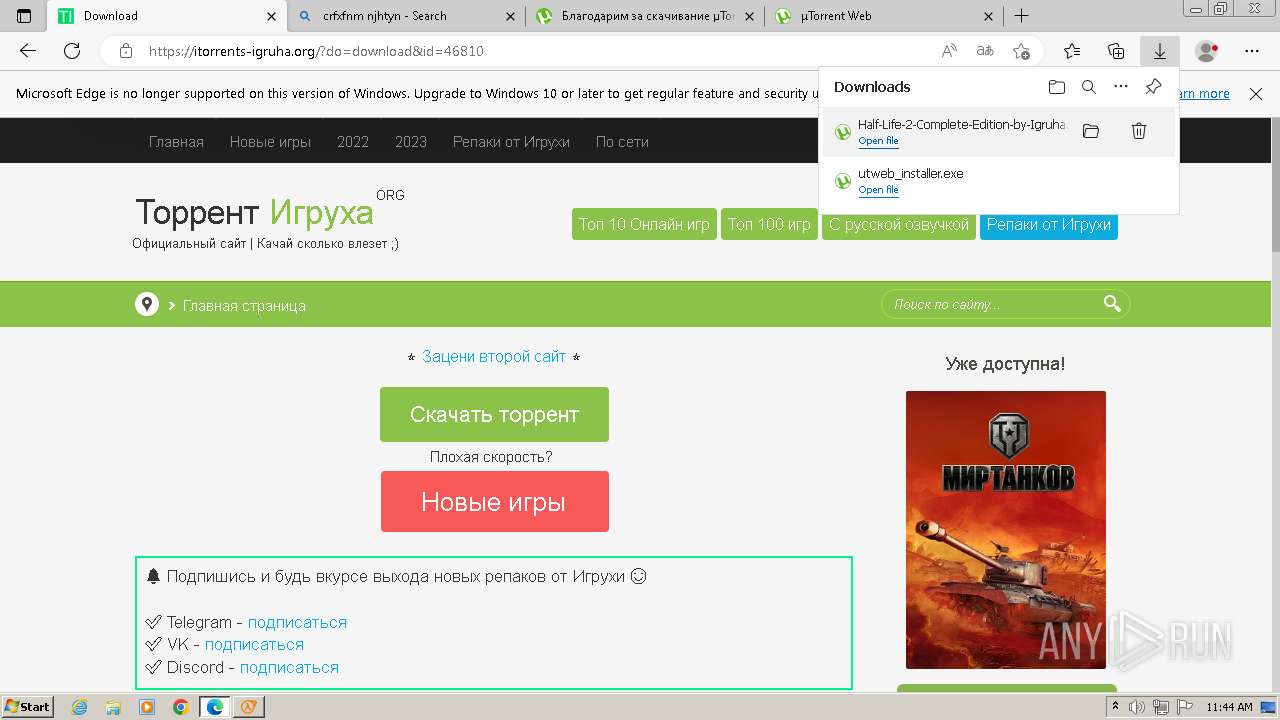The image size is (1280, 720).
Task: Show Half-Life-2 file in folder
Action: point(1091,131)
